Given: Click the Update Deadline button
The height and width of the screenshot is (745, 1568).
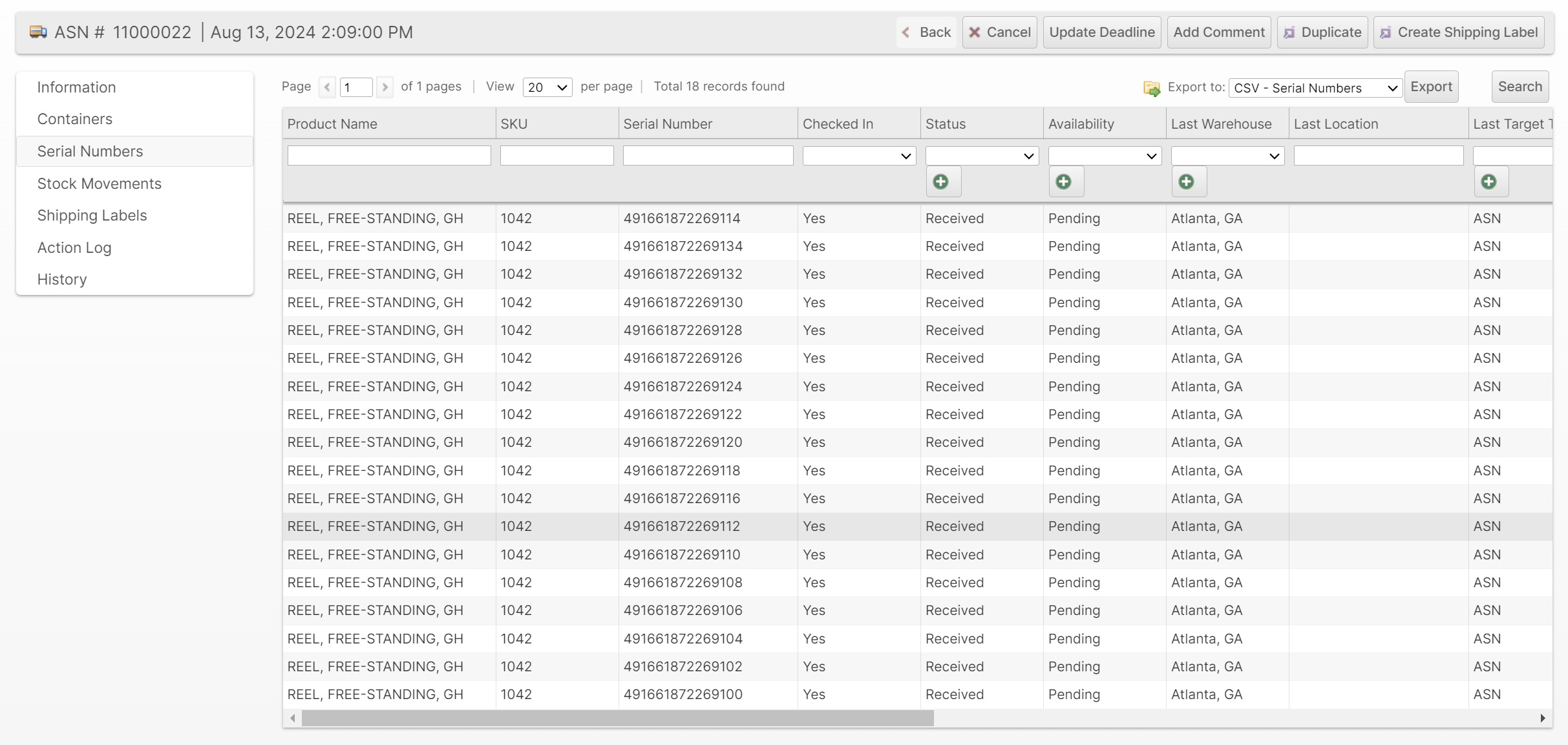Looking at the screenshot, I should click(x=1102, y=32).
